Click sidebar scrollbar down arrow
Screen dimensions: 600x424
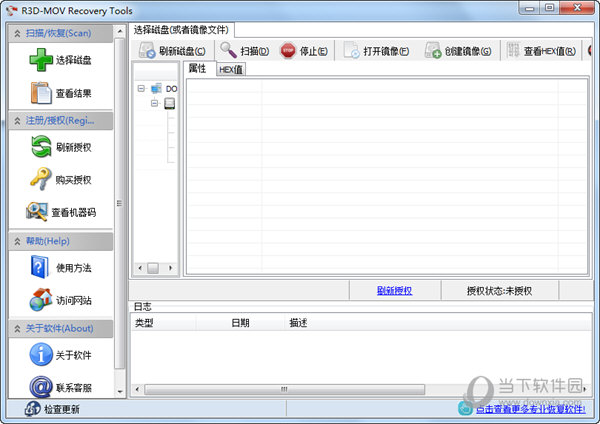(x=120, y=391)
